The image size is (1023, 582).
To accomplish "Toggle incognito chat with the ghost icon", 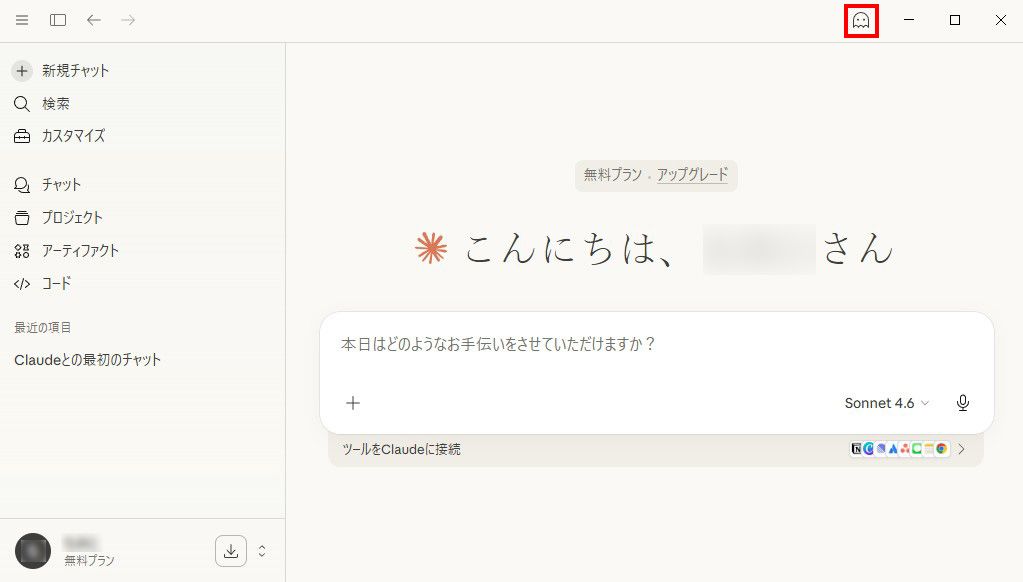I will [x=860, y=19].
